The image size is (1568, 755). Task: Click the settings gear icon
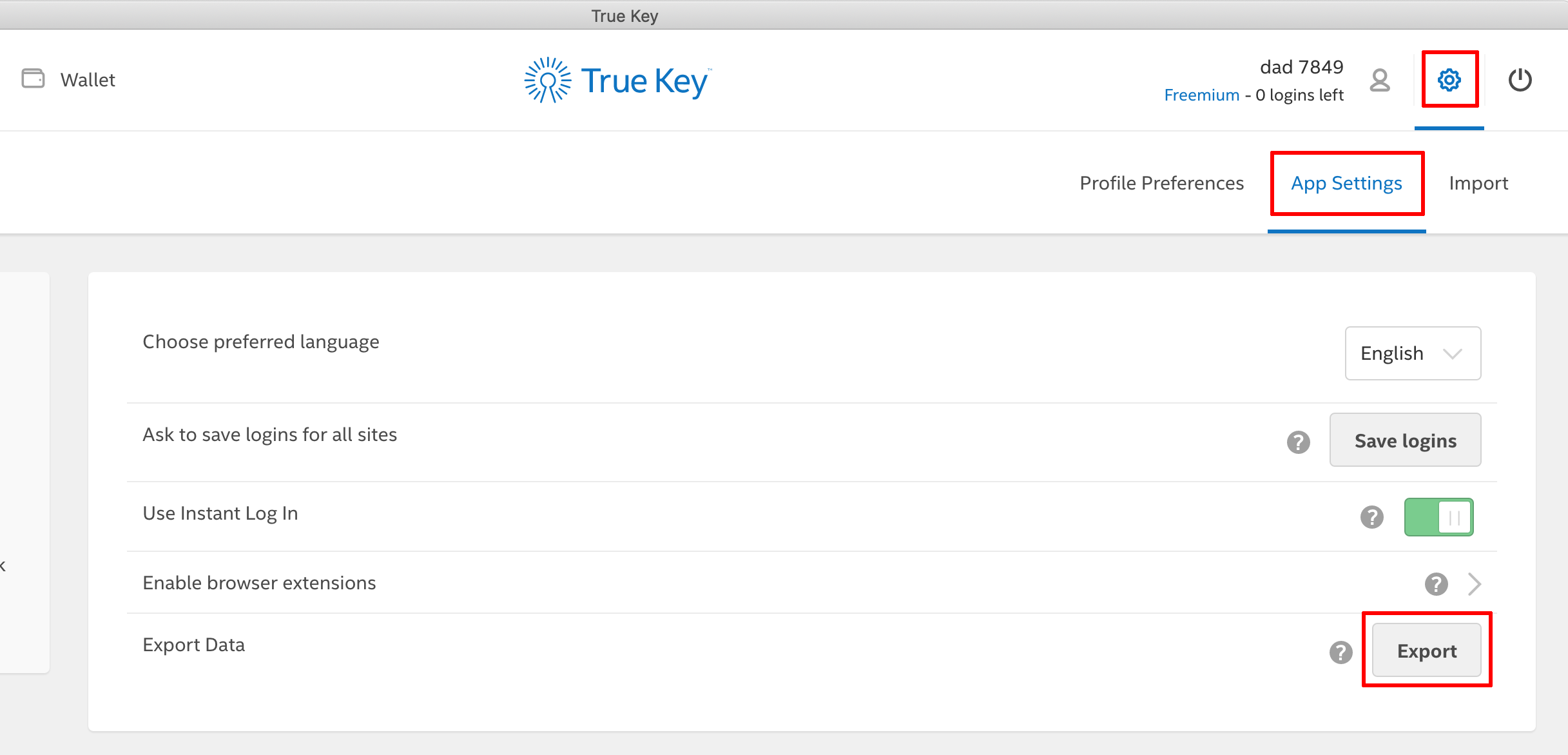tap(1449, 80)
